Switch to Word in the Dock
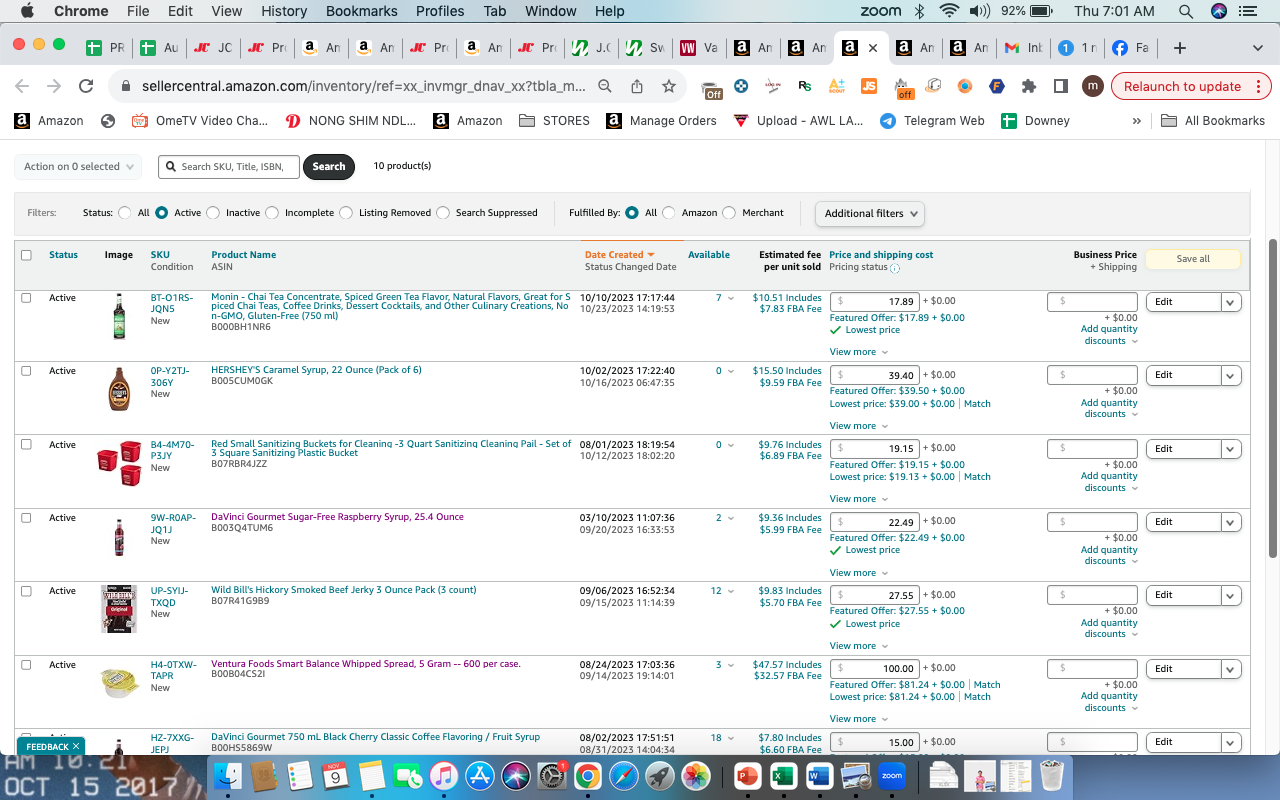 819,775
